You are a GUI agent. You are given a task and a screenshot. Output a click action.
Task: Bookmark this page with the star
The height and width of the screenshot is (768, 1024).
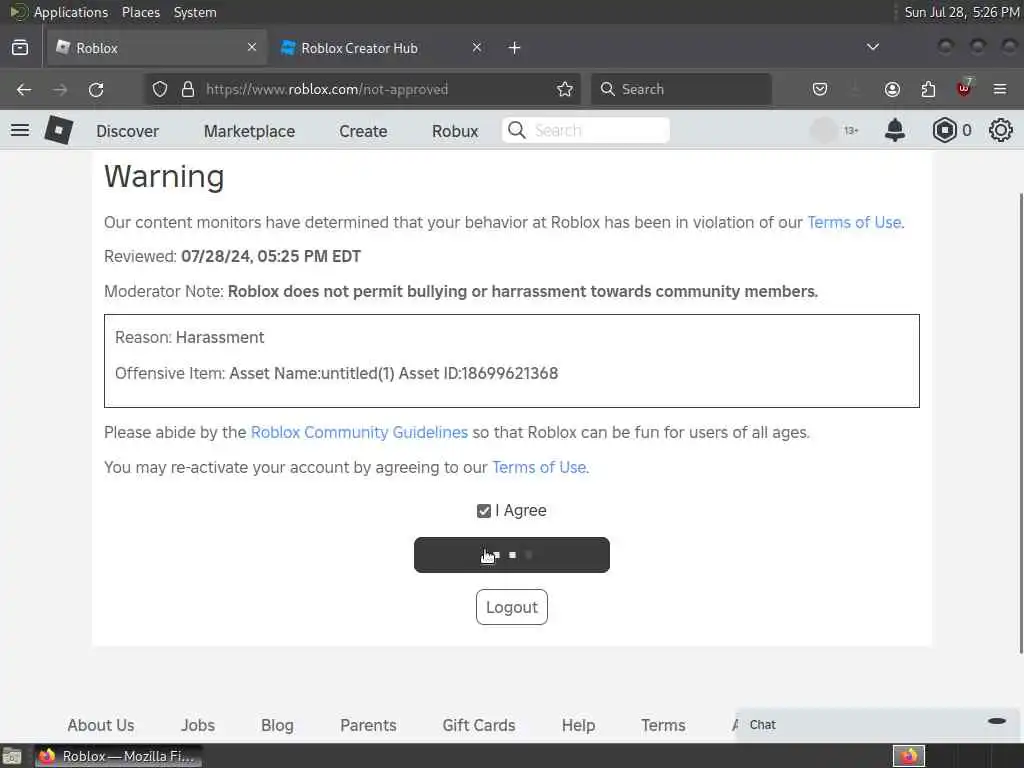[x=565, y=89]
